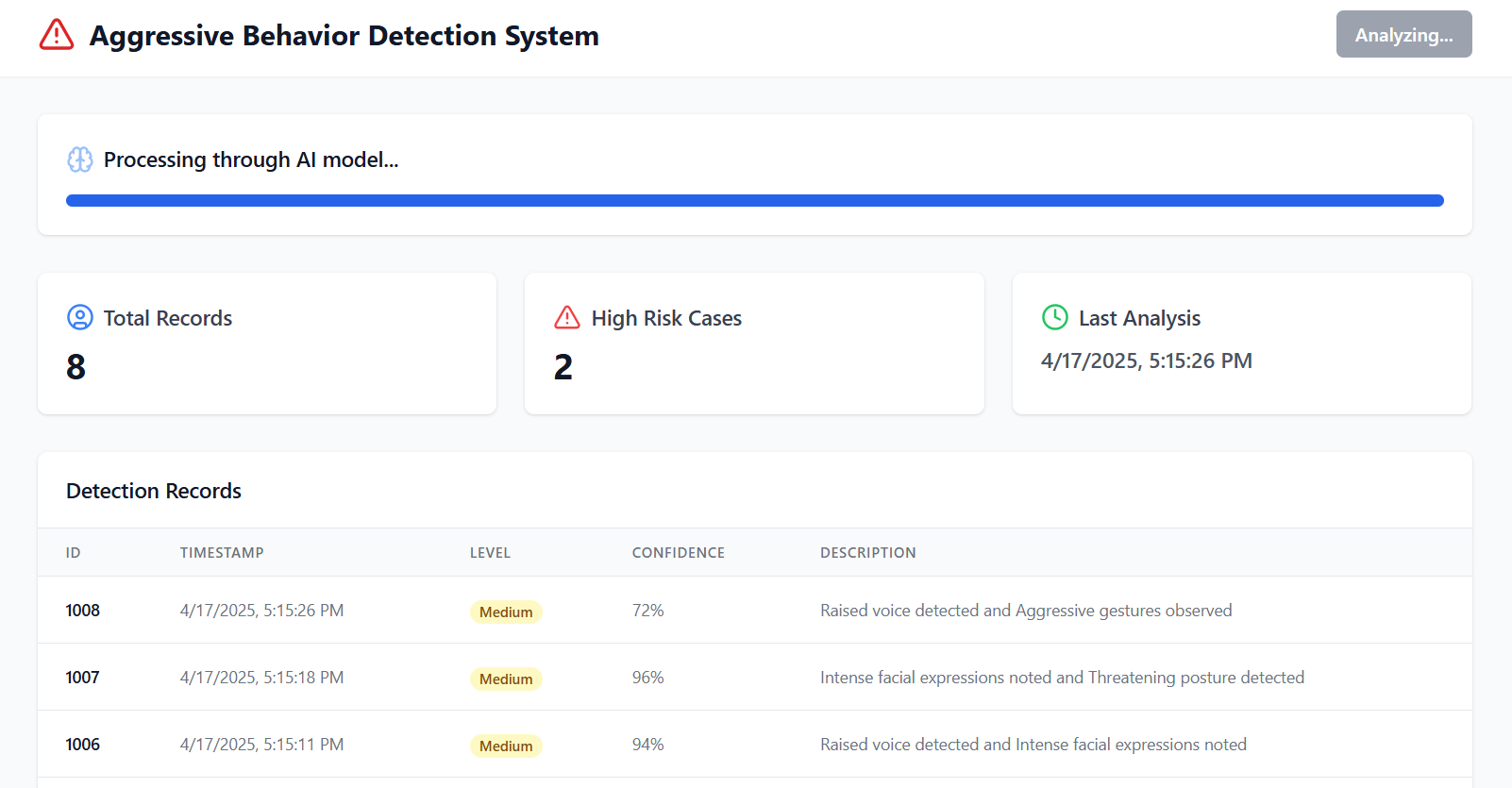
Task: Click the description of record 1006
Action: pyautogui.click(x=1033, y=745)
